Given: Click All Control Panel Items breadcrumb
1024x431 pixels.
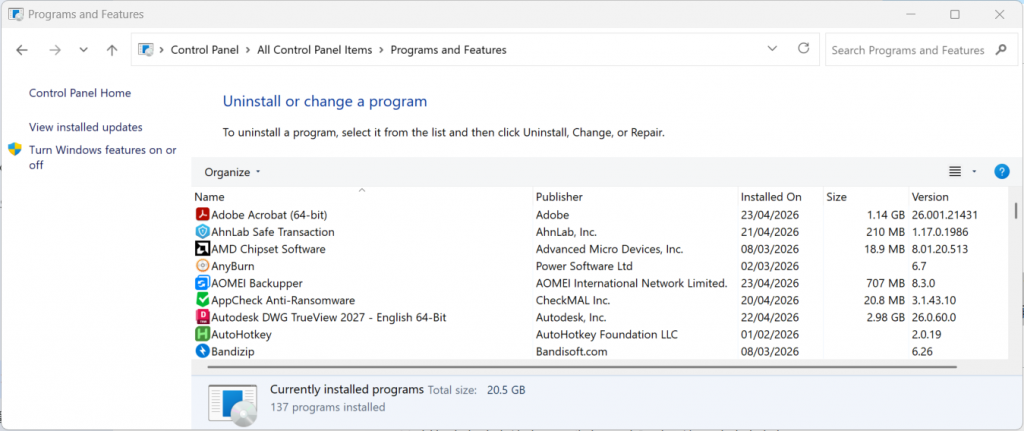Looking at the screenshot, I should pyautogui.click(x=315, y=50).
